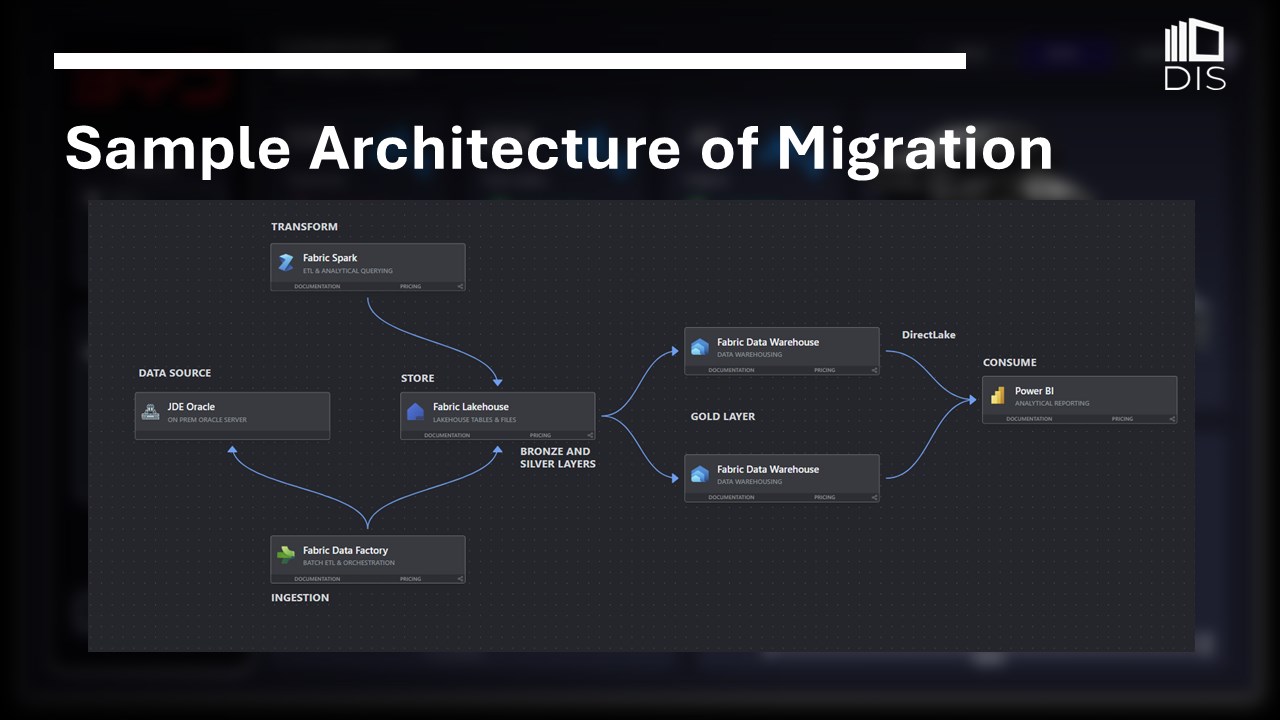Open the Fabric Data Factory DOCUMENTATION link
This screenshot has width=1280, height=720.
pyautogui.click(x=317, y=579)
